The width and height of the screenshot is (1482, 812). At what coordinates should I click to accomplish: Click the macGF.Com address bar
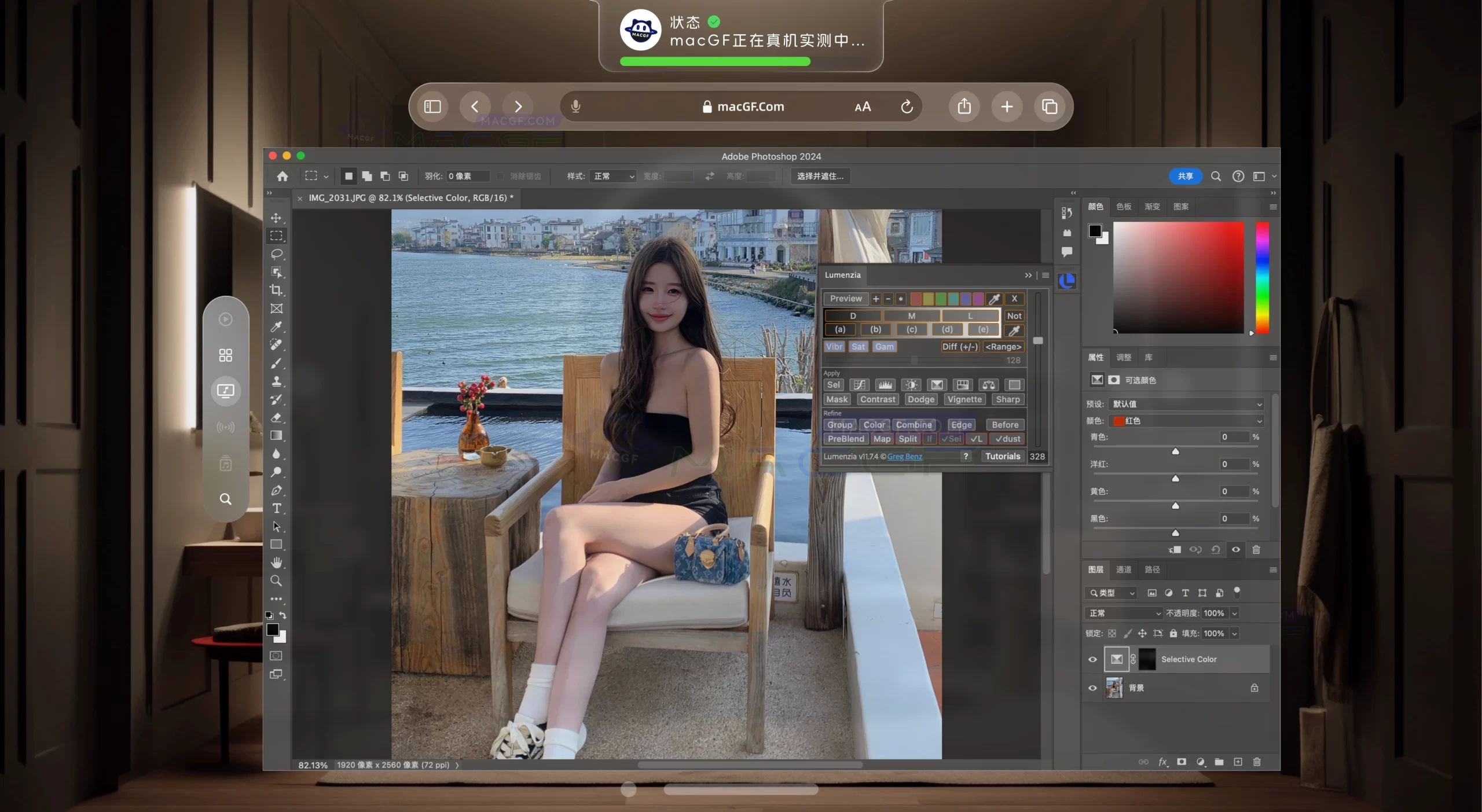click(x=750, y=106)
